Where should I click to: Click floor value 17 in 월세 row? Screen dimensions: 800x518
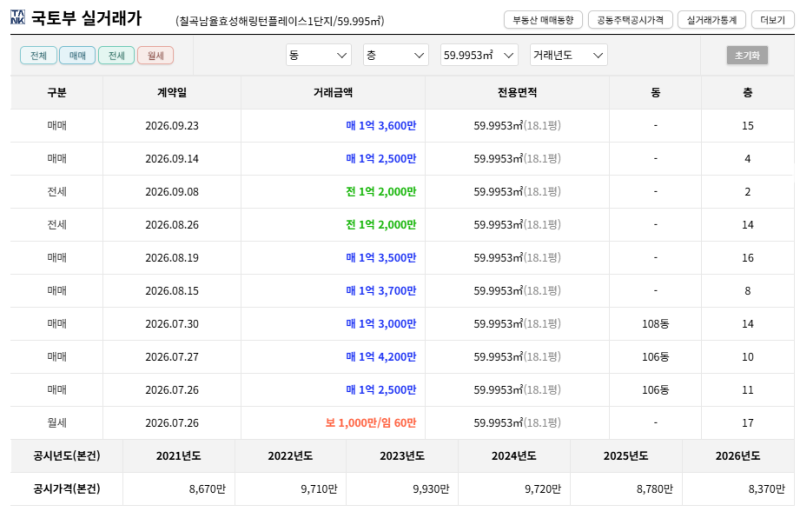pos(747,423)
